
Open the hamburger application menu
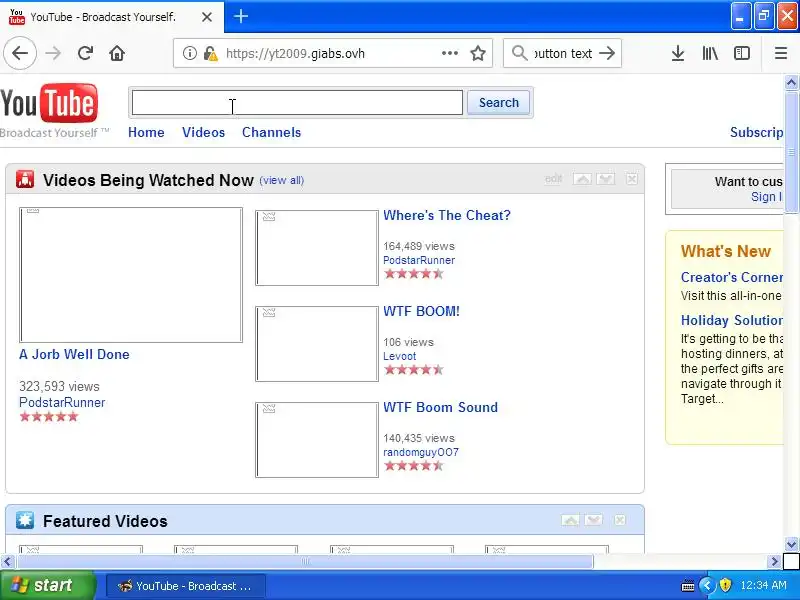781,53
